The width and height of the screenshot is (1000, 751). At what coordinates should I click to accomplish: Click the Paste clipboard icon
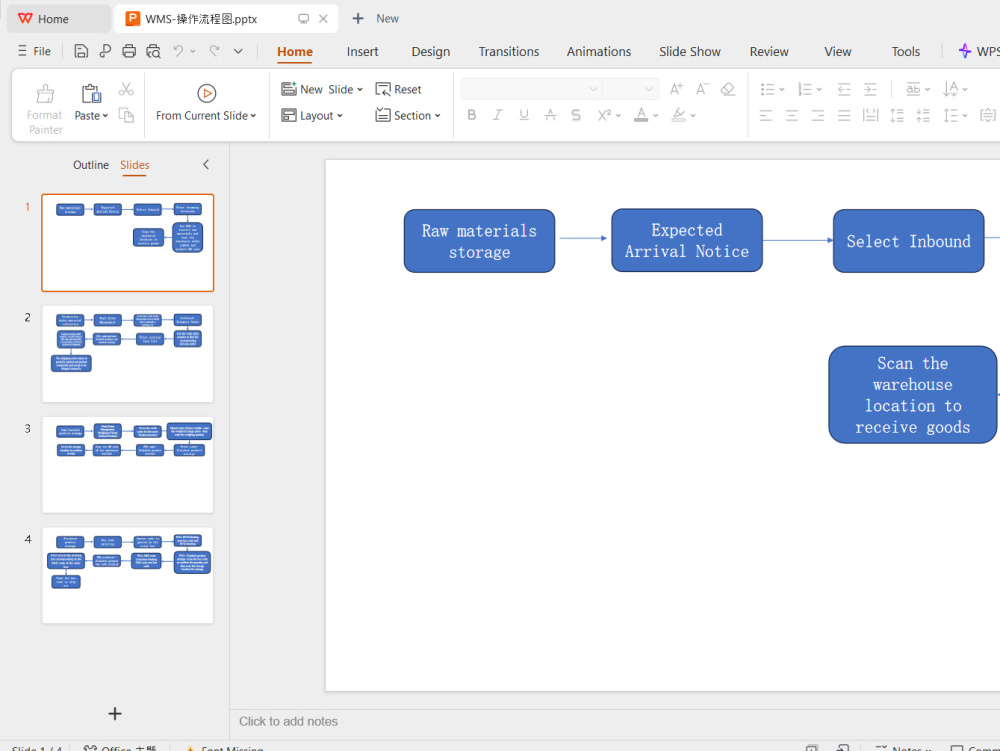(x=91, y=94)
